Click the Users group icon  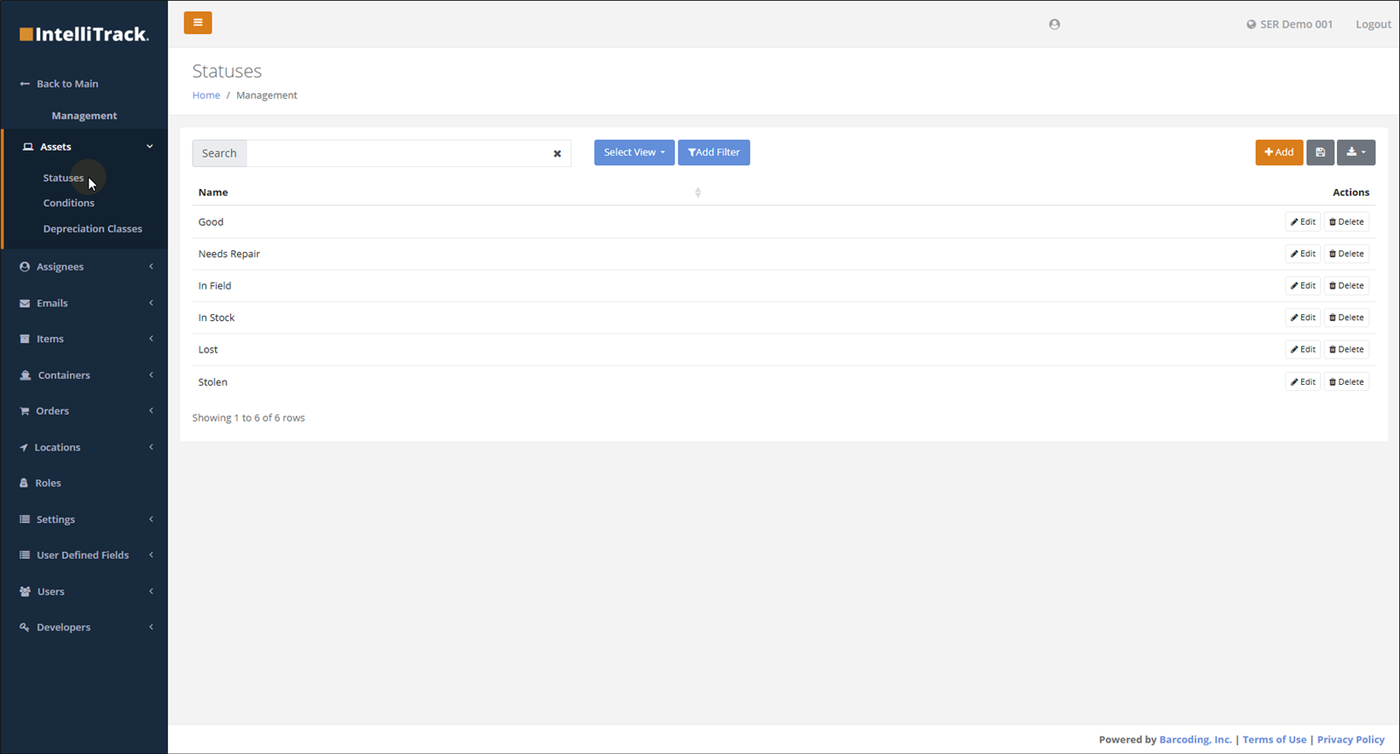(x=25, y=591)
